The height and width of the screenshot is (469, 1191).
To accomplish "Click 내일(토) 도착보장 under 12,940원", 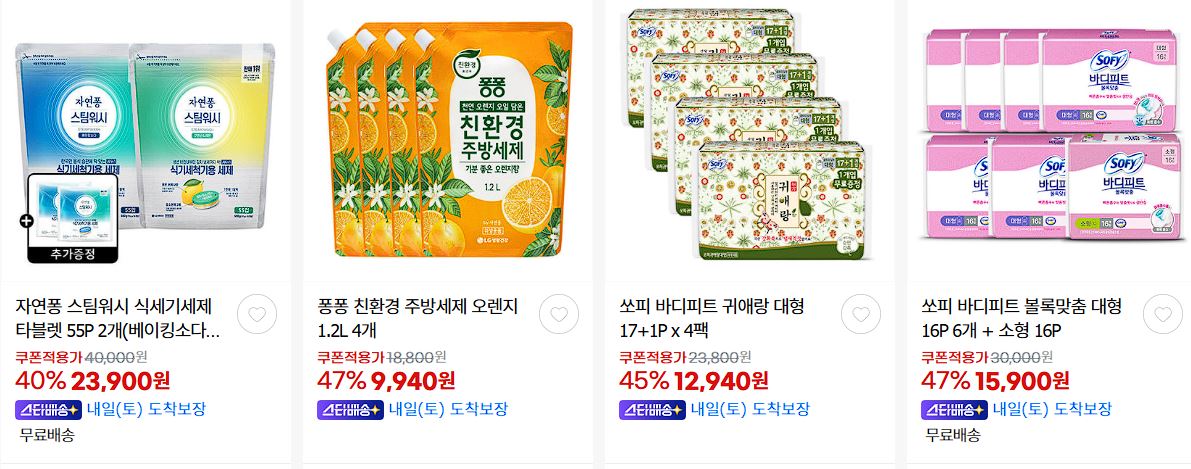I will coord(750,410).
